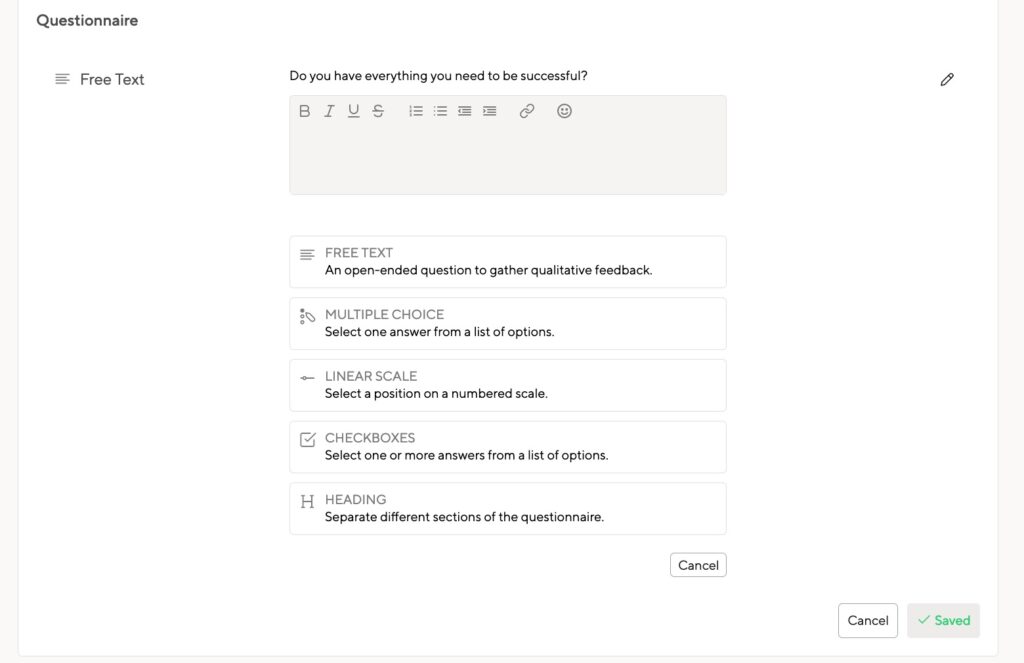Click the bottom Cancel button beside Saved
This screenshot has height=663, width=1024.
(868, 621)
